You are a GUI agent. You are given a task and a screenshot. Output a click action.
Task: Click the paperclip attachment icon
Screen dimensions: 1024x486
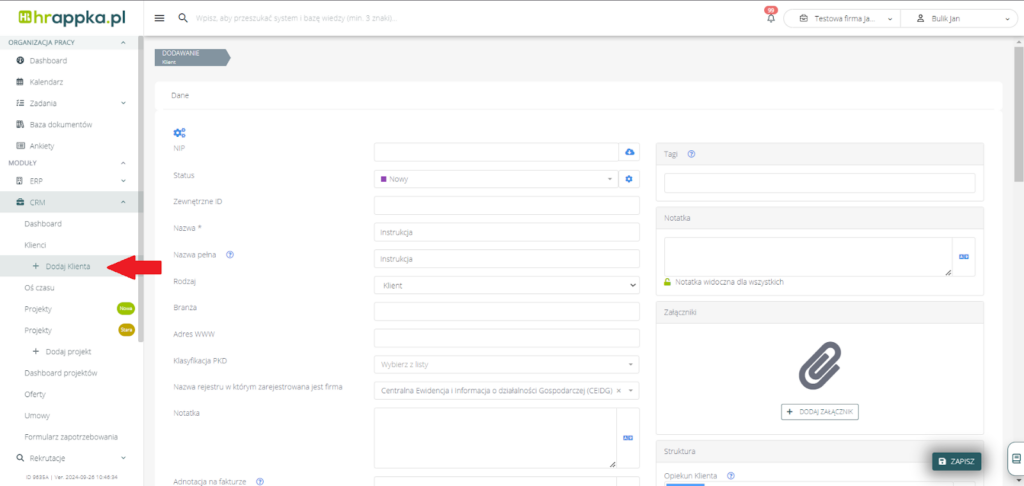pos(819,366)
